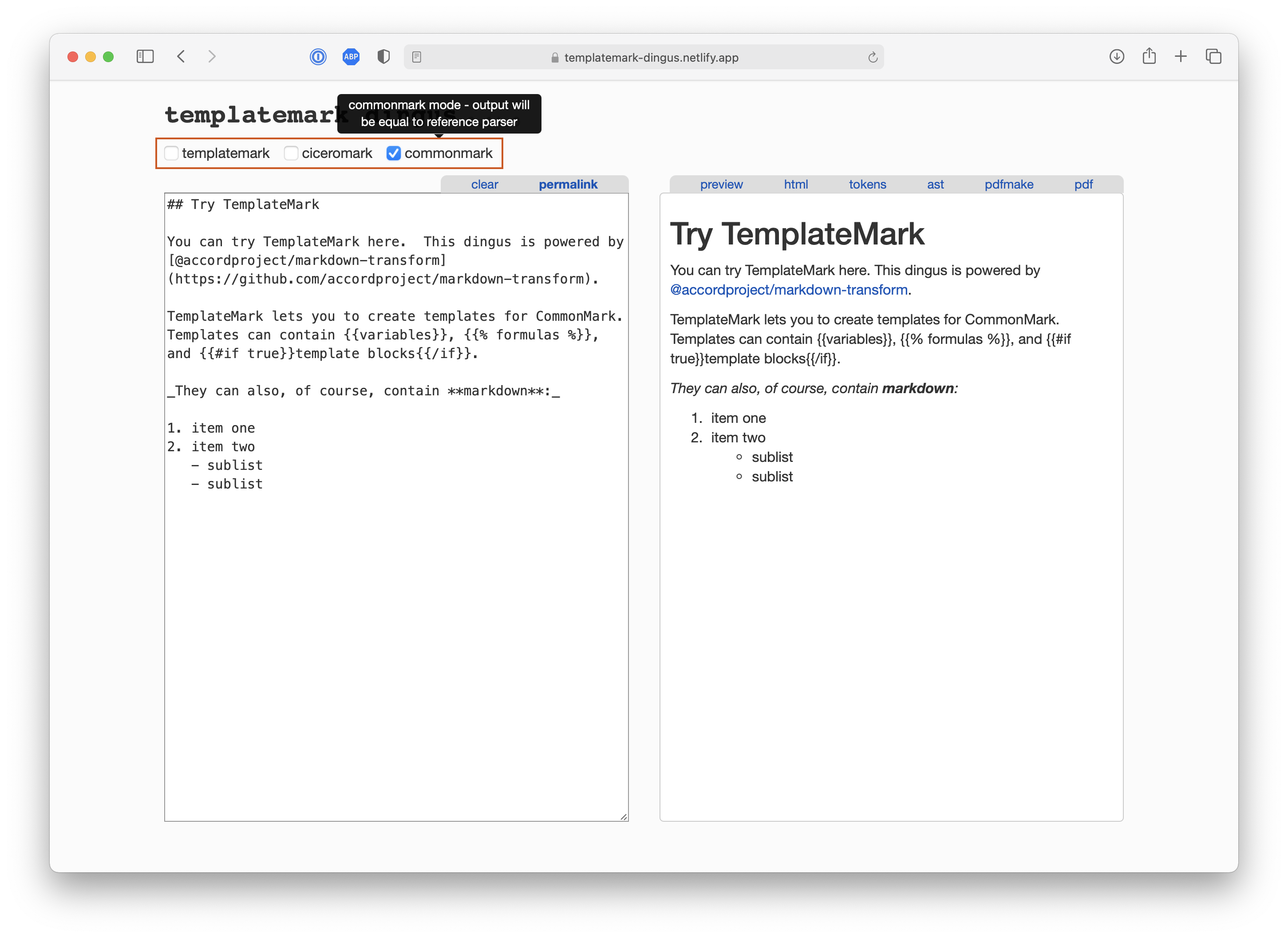This screenshot has height=938, width=1288.
Task: Click the privacy shield icon
Action: [384, 57]
